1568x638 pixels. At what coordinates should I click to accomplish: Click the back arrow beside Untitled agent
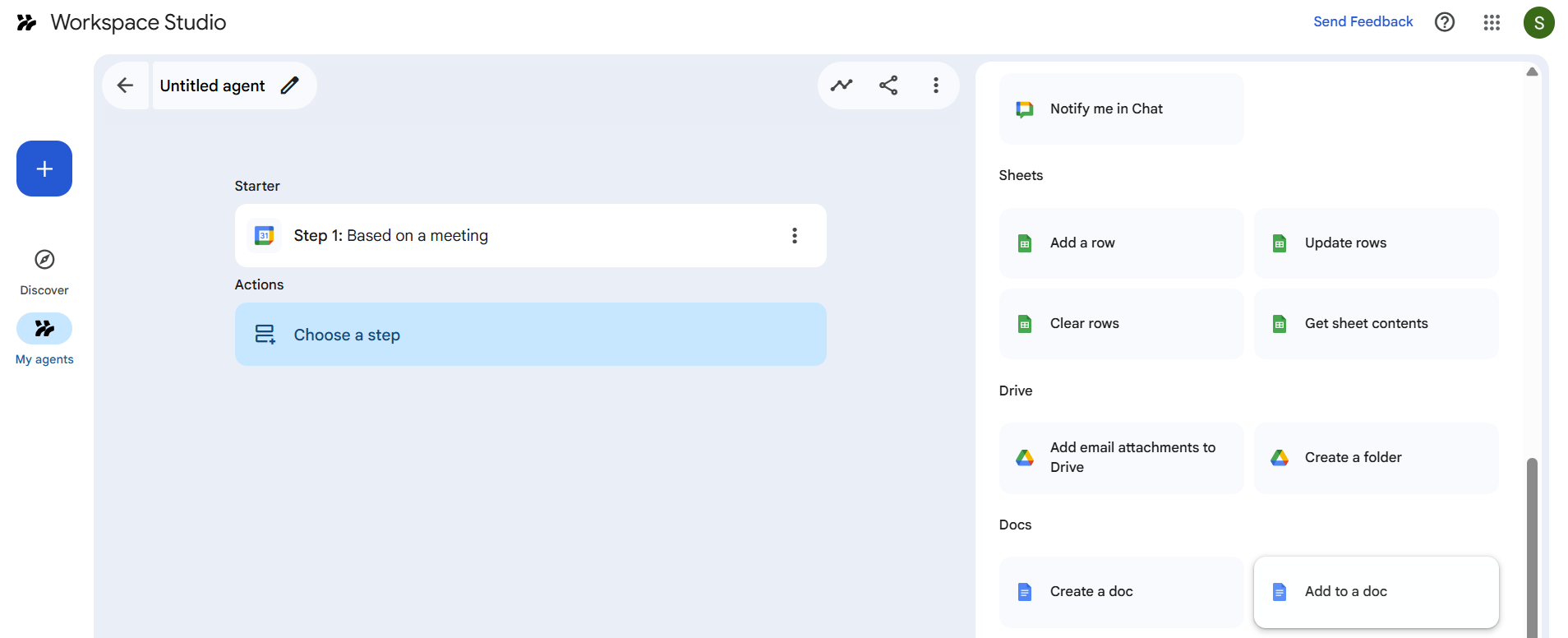pyautogui.click(x=125, y=86)
